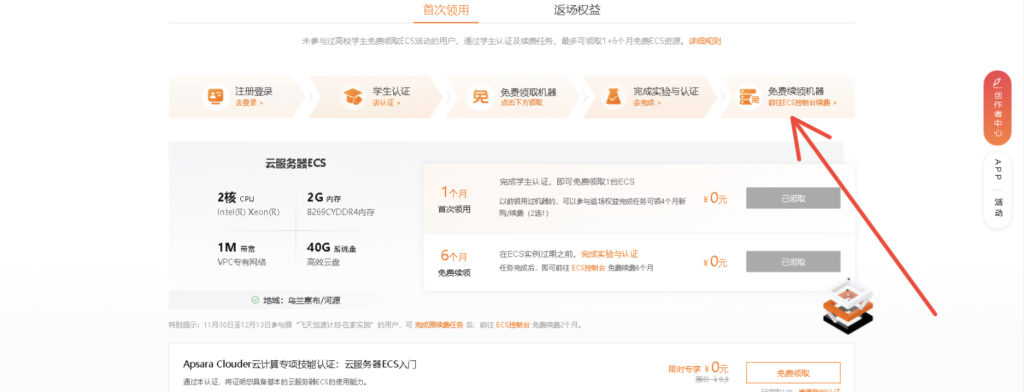Click the 40G 系统盘 spec text
The height and width of the screenshot is (392, 1024).
coord(332,248)
